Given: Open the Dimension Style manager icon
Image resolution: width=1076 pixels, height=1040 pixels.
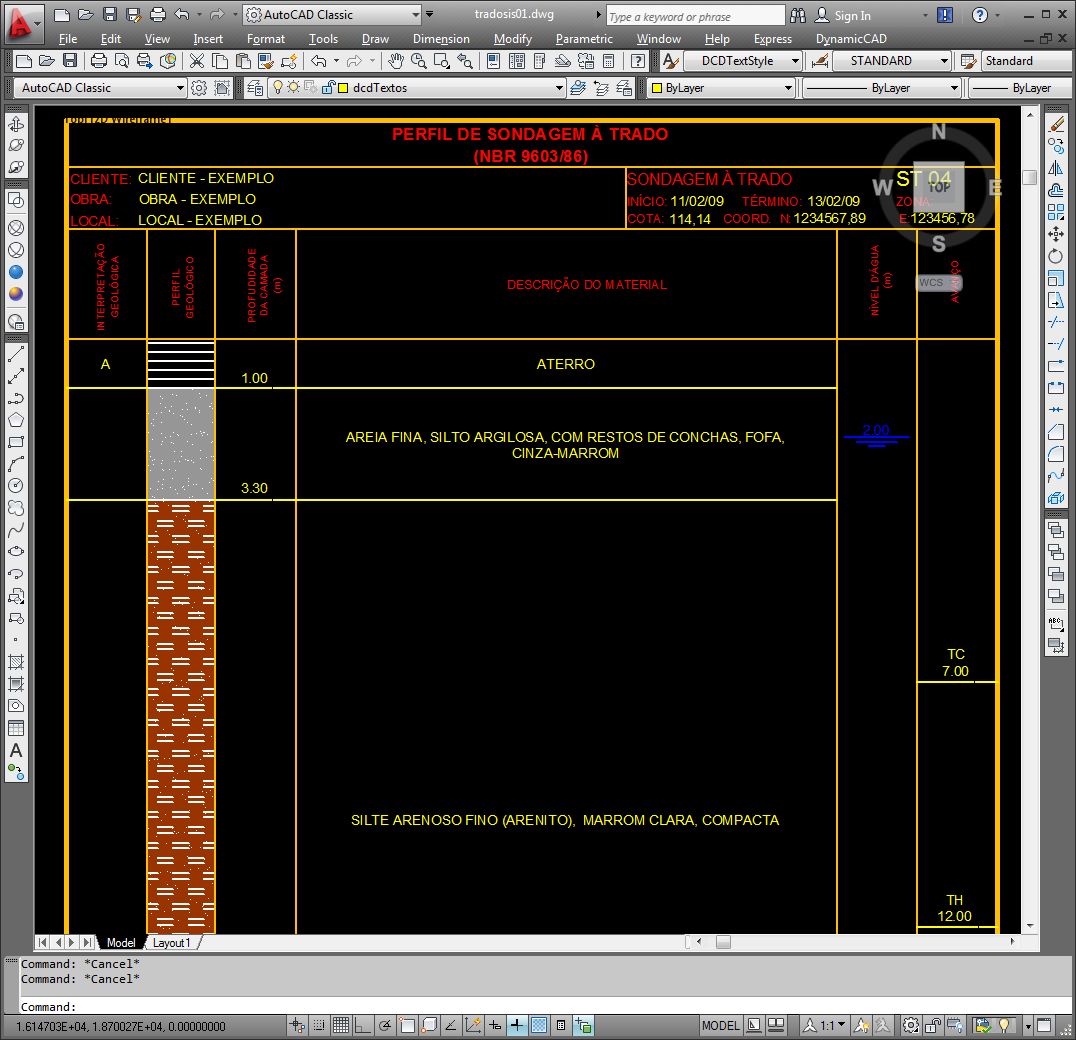Looking at the screenshot, I should 819,61.
